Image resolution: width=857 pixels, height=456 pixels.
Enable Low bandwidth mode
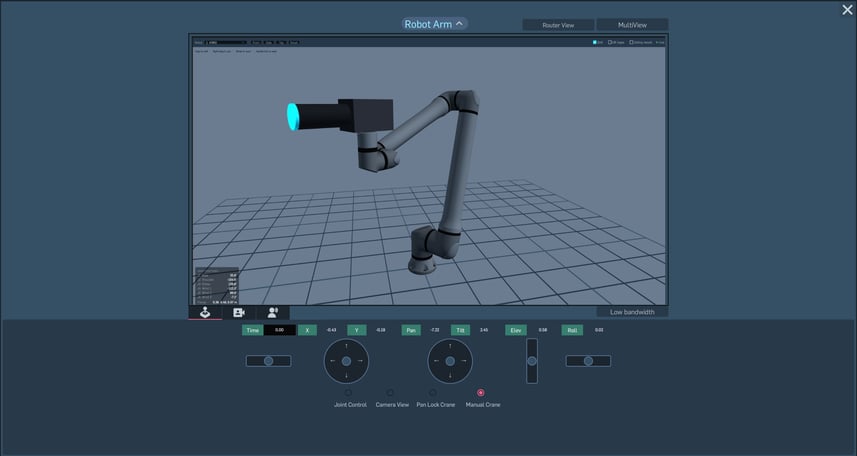click(x=632, y=312)
